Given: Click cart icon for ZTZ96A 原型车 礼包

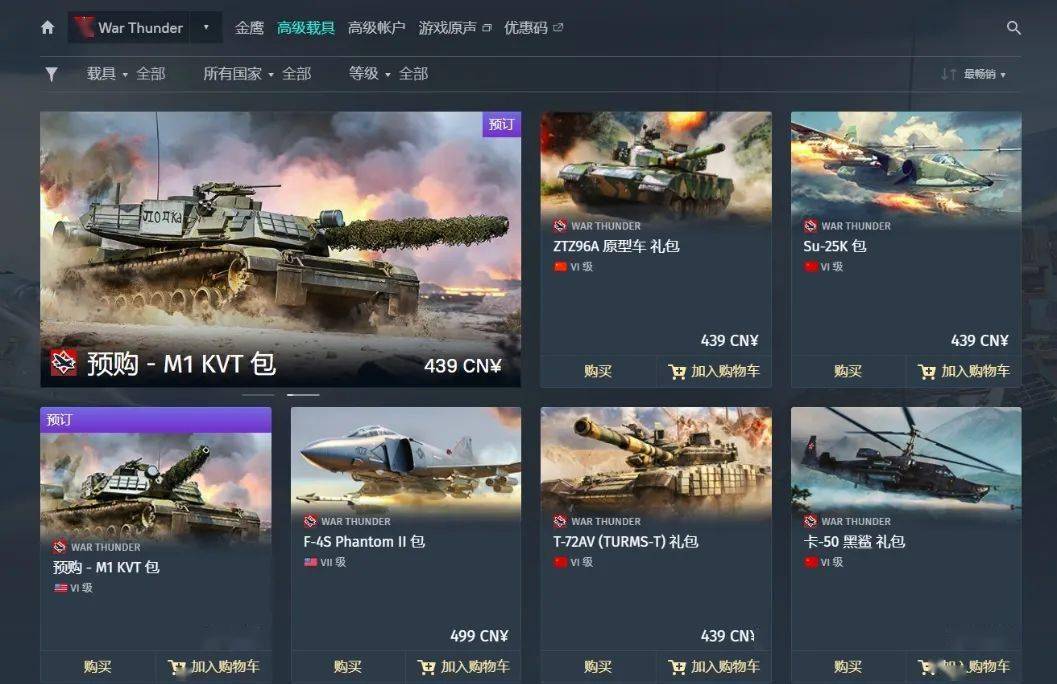Looking at the screenshot, I should tap(677, 371).
